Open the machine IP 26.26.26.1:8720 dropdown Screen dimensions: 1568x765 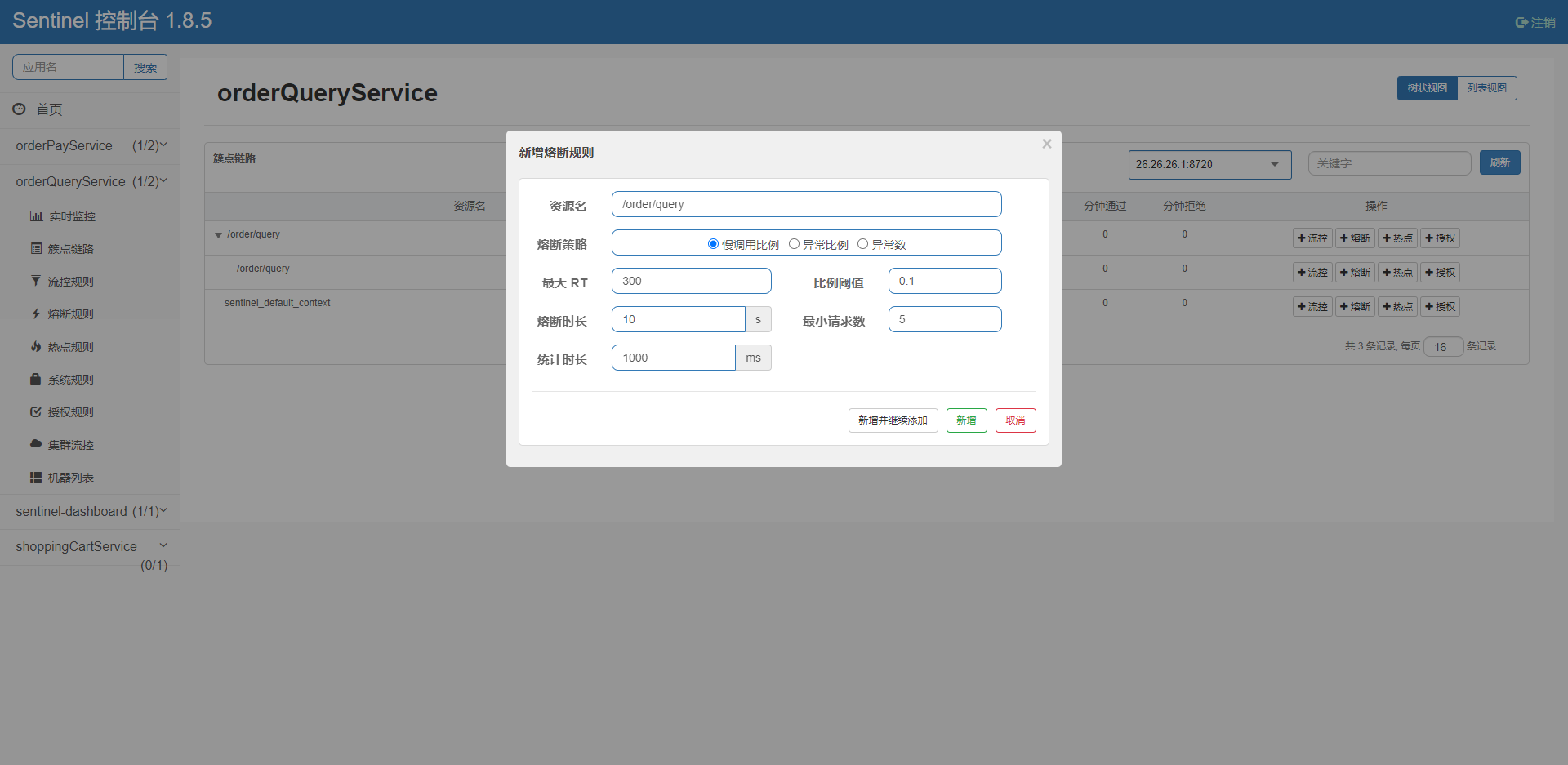1209,164
